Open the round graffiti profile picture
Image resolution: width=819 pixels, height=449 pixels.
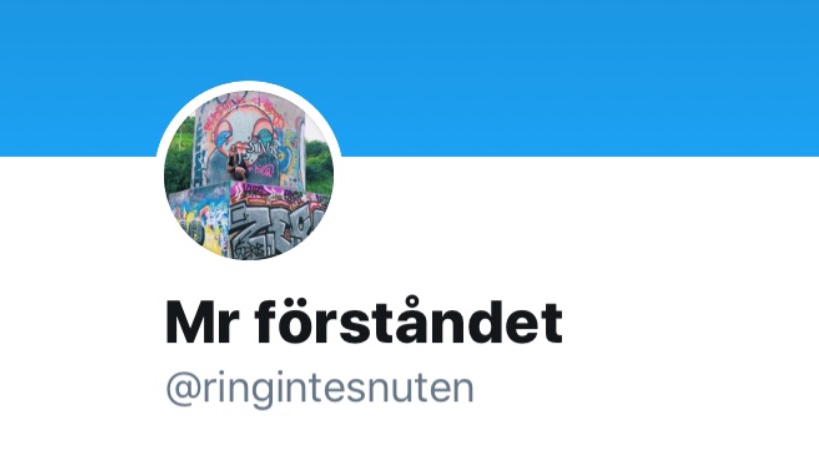tap(249, 174)
